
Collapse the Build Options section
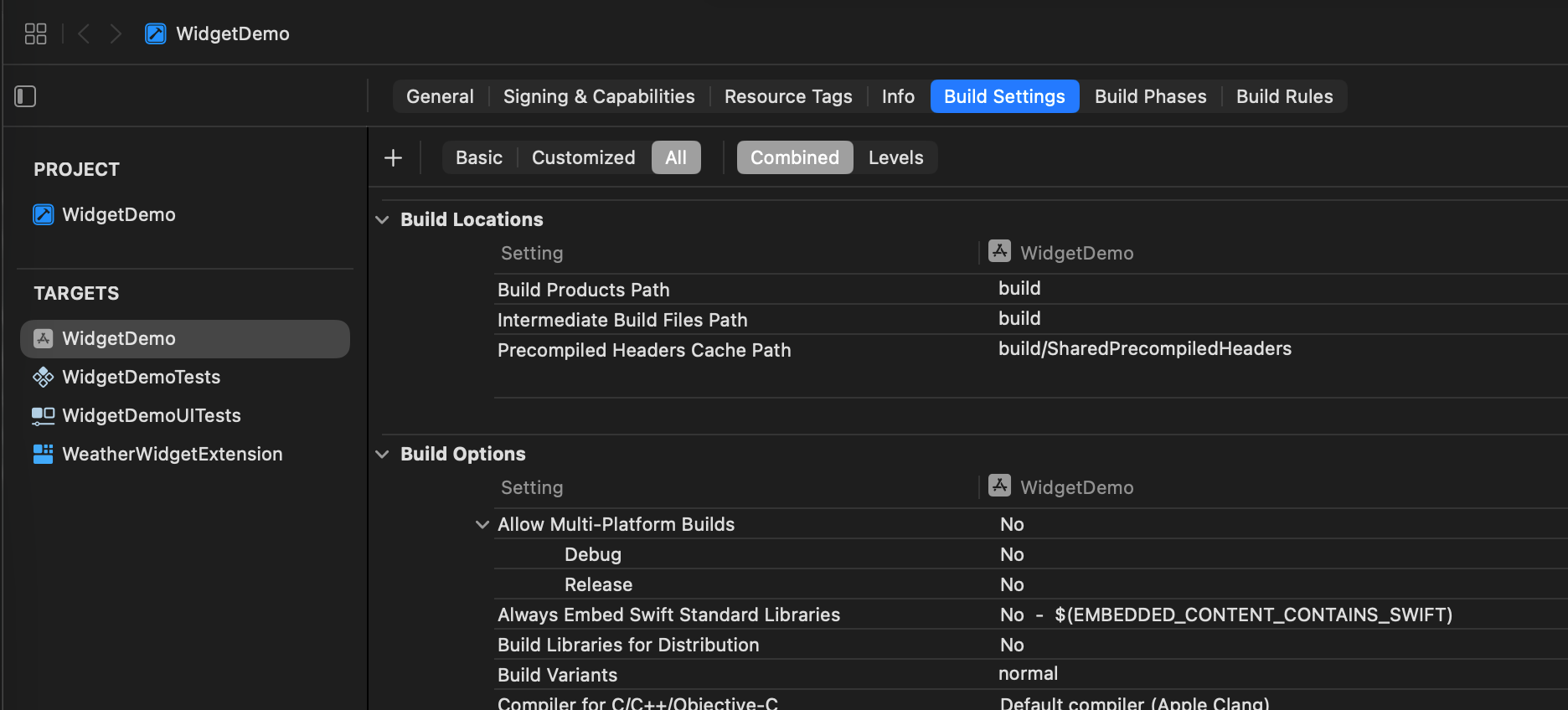[x=382, y=454]
